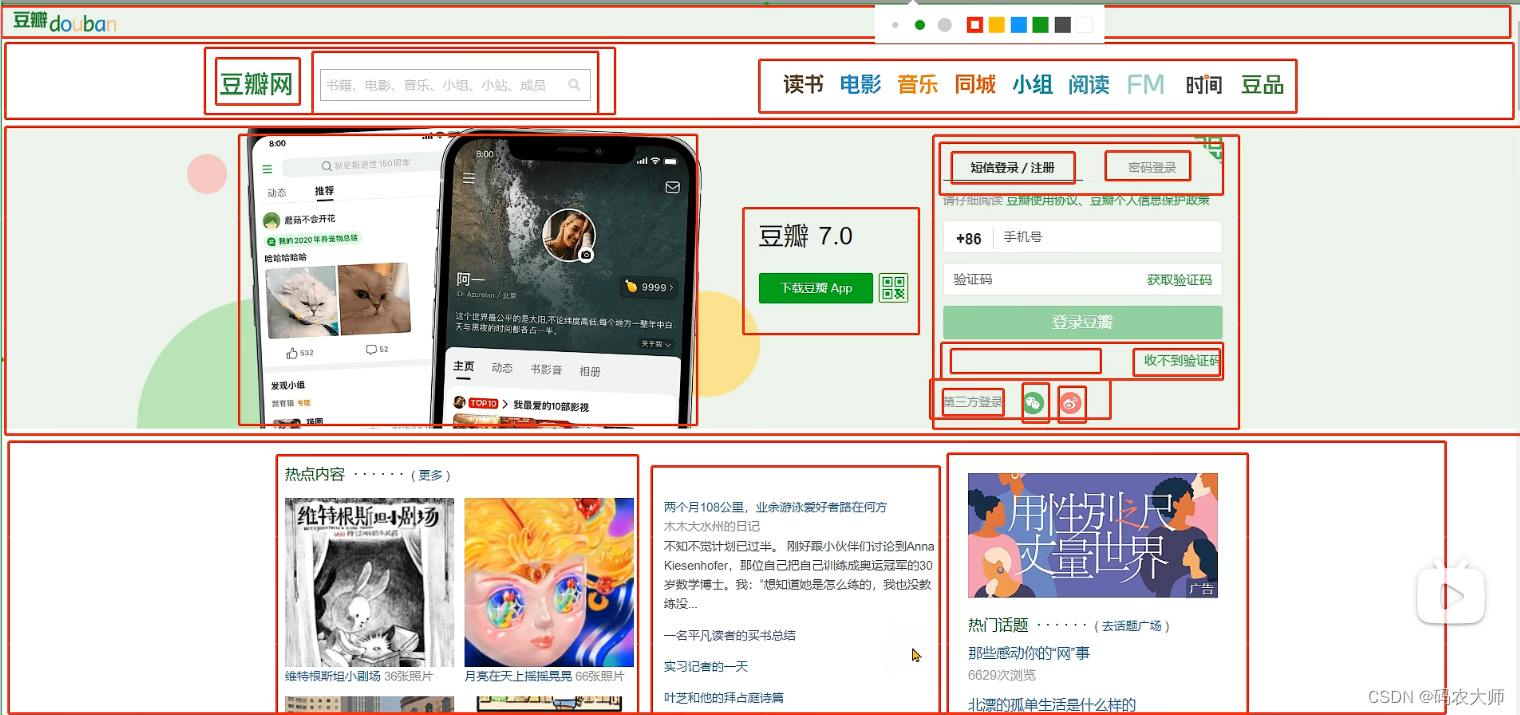Screen dimensions: 1520x715
Task: Click the search magnifier icon
Action: 574,85
